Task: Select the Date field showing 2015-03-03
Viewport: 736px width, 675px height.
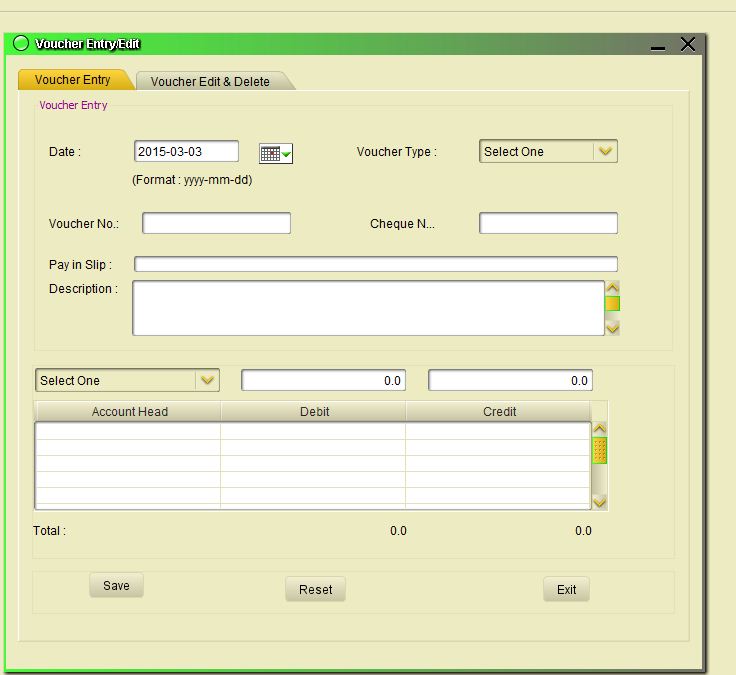Action: pos(186,152)
